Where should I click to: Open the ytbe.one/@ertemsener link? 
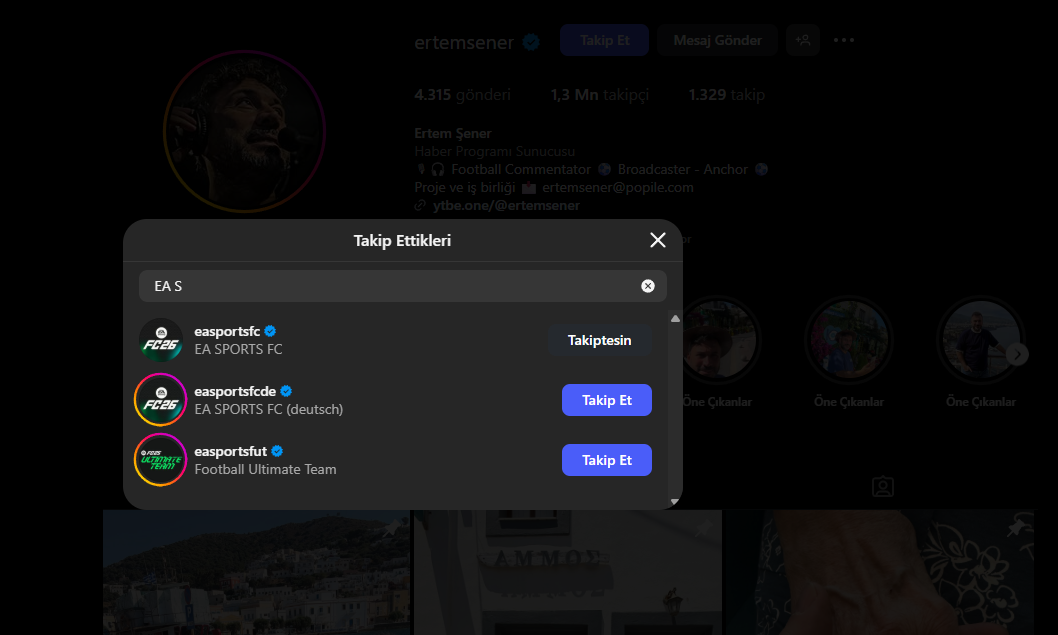tap(506, 206)
